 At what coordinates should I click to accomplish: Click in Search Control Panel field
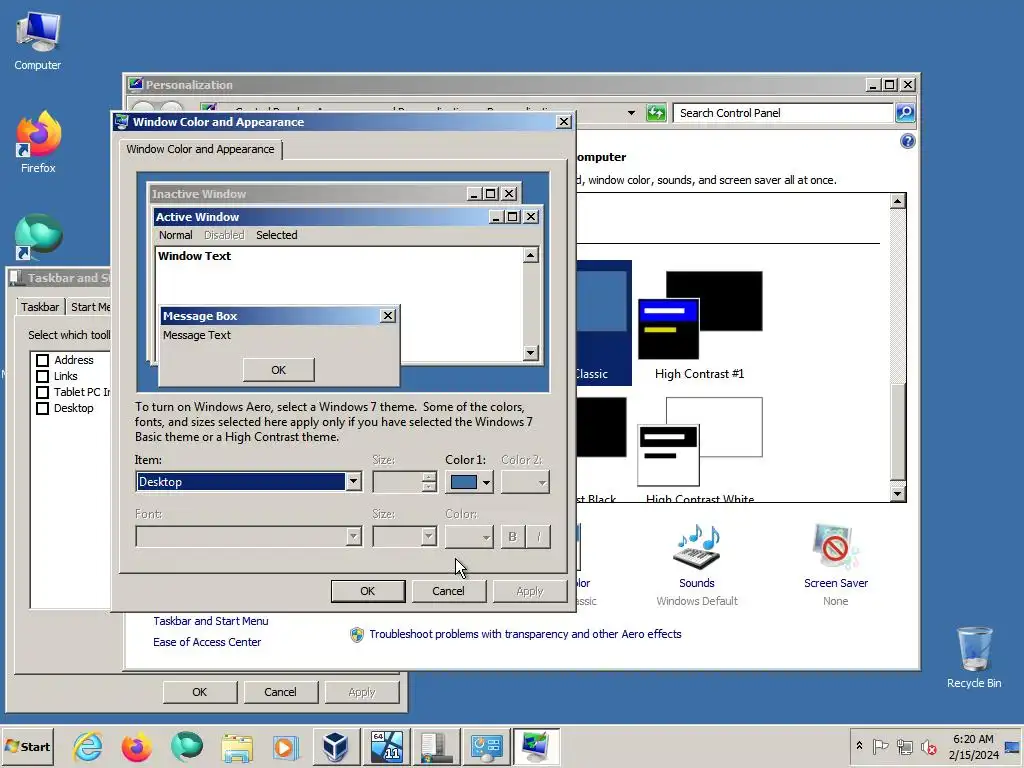click(782, 113)
